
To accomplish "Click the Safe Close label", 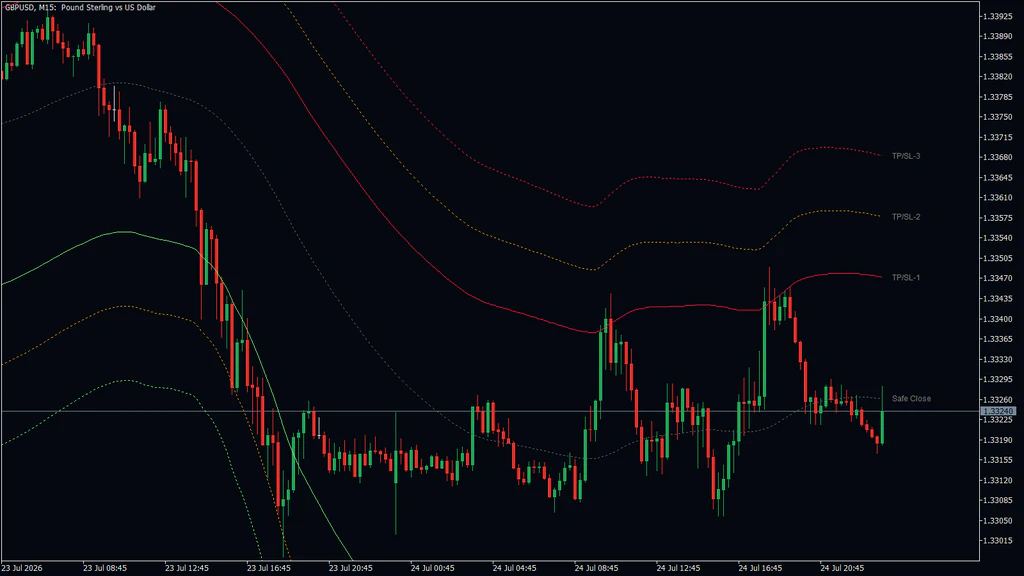I will [911, 398].
